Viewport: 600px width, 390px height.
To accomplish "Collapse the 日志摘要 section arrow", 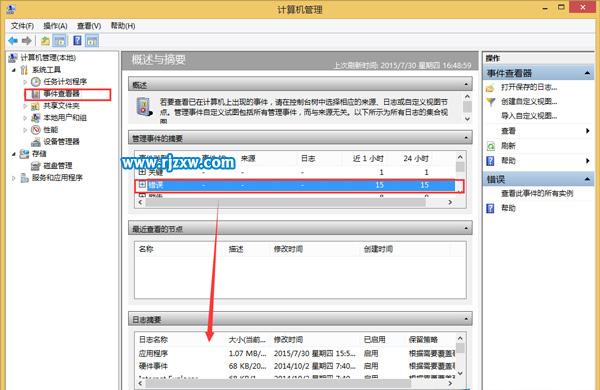I will (x=466, y=319).
